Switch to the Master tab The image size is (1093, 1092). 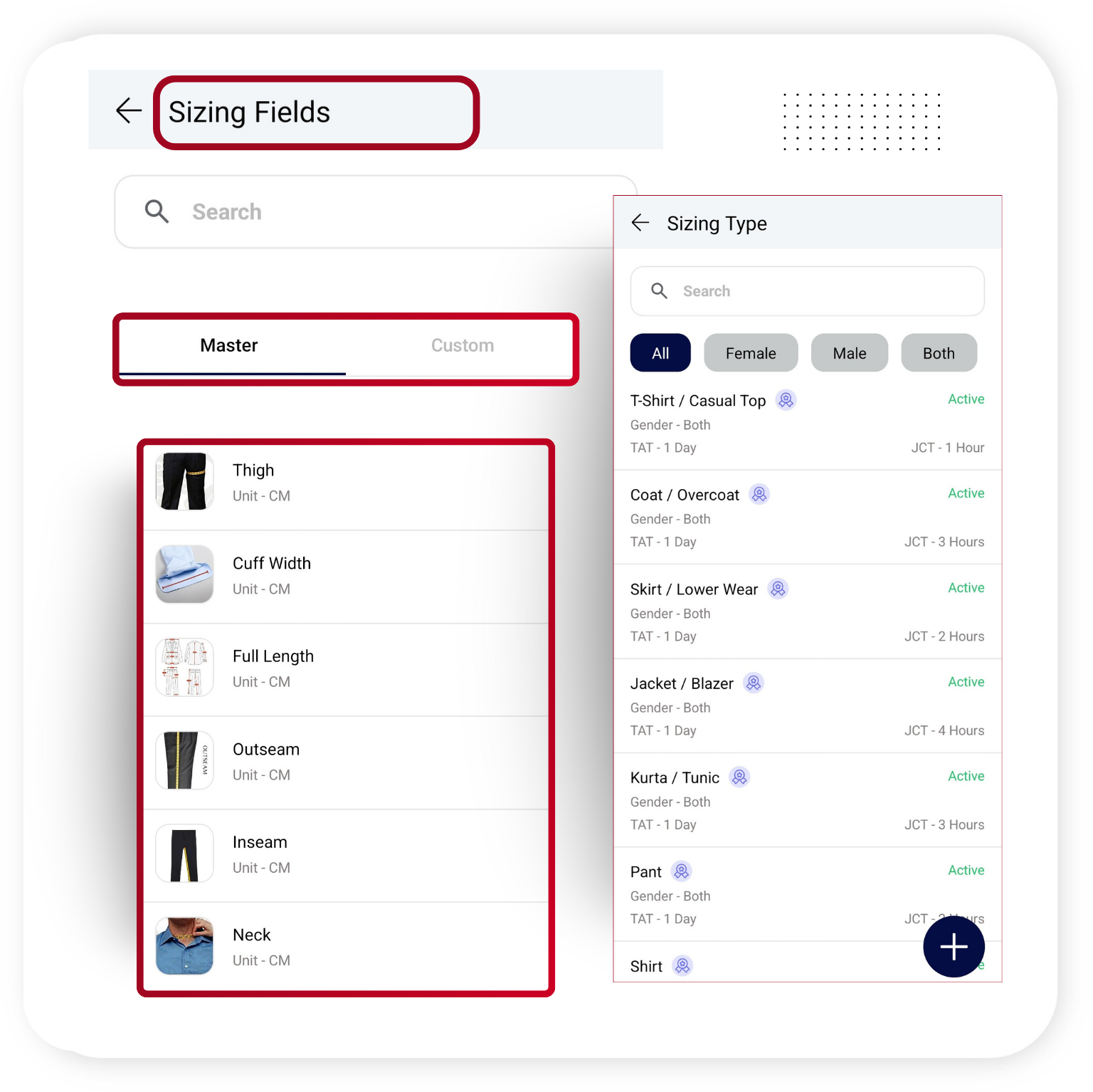click(x=229, y=346)
